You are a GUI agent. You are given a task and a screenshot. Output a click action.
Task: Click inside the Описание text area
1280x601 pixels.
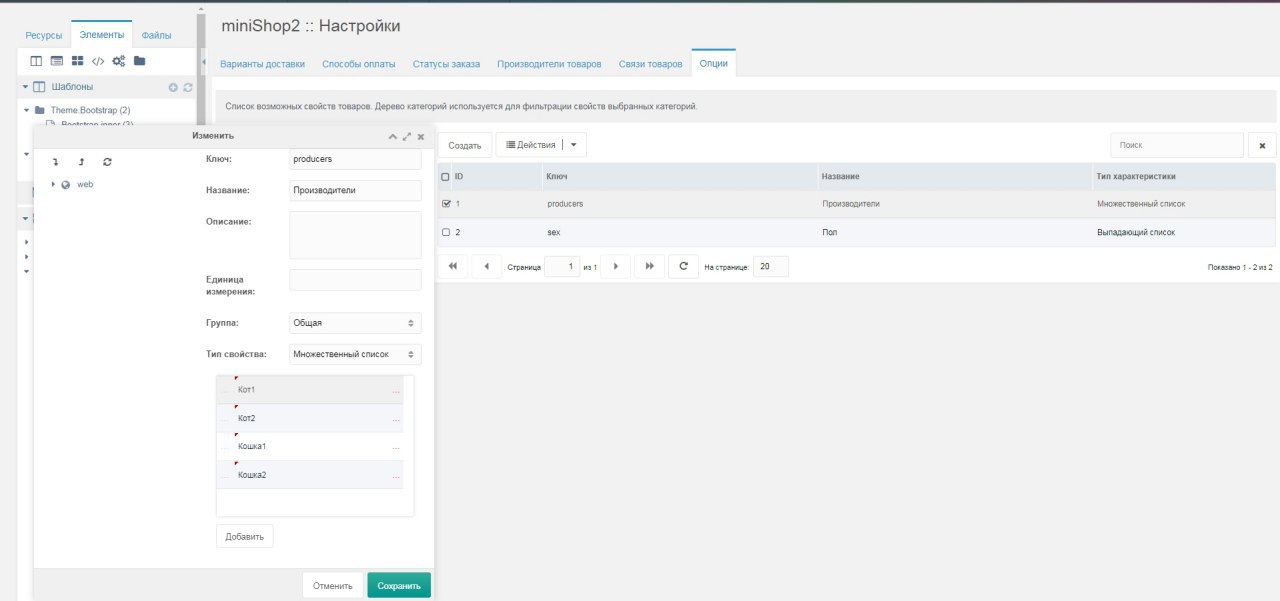tap(355, 235)
